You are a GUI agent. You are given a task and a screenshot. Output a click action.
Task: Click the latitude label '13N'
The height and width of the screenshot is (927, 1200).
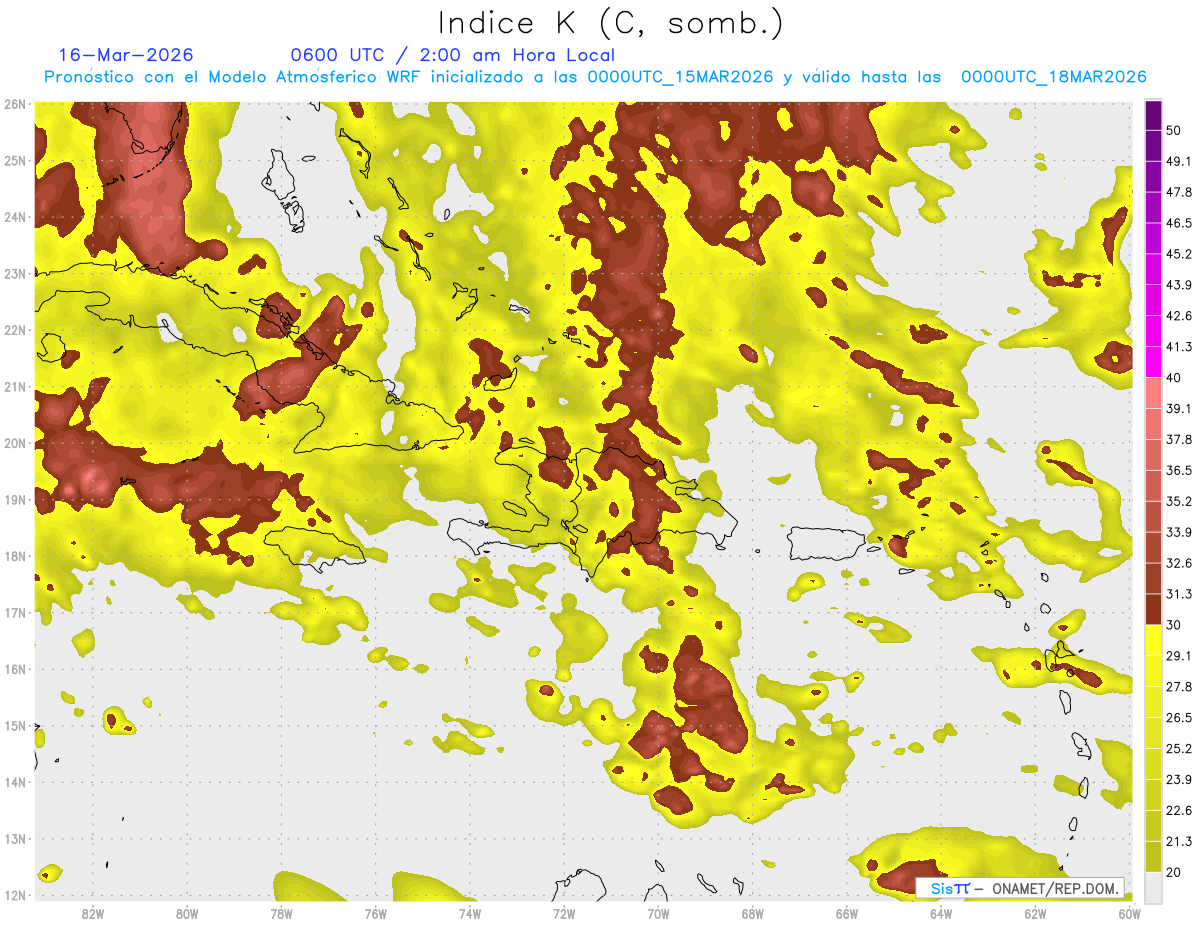tap(15, 839)
